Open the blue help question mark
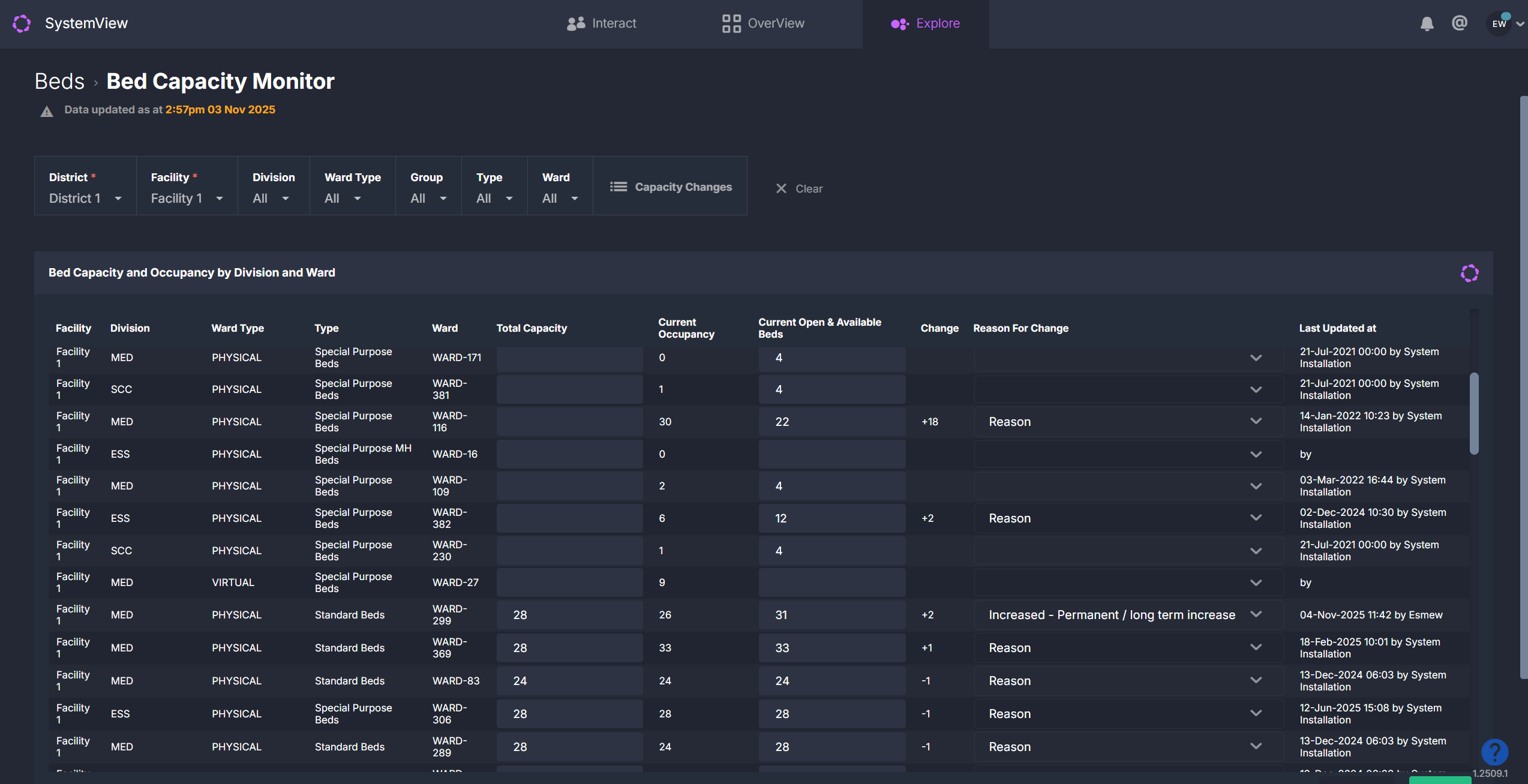The height and width of the screenshot is (784, 1528). coord(1494,752)
